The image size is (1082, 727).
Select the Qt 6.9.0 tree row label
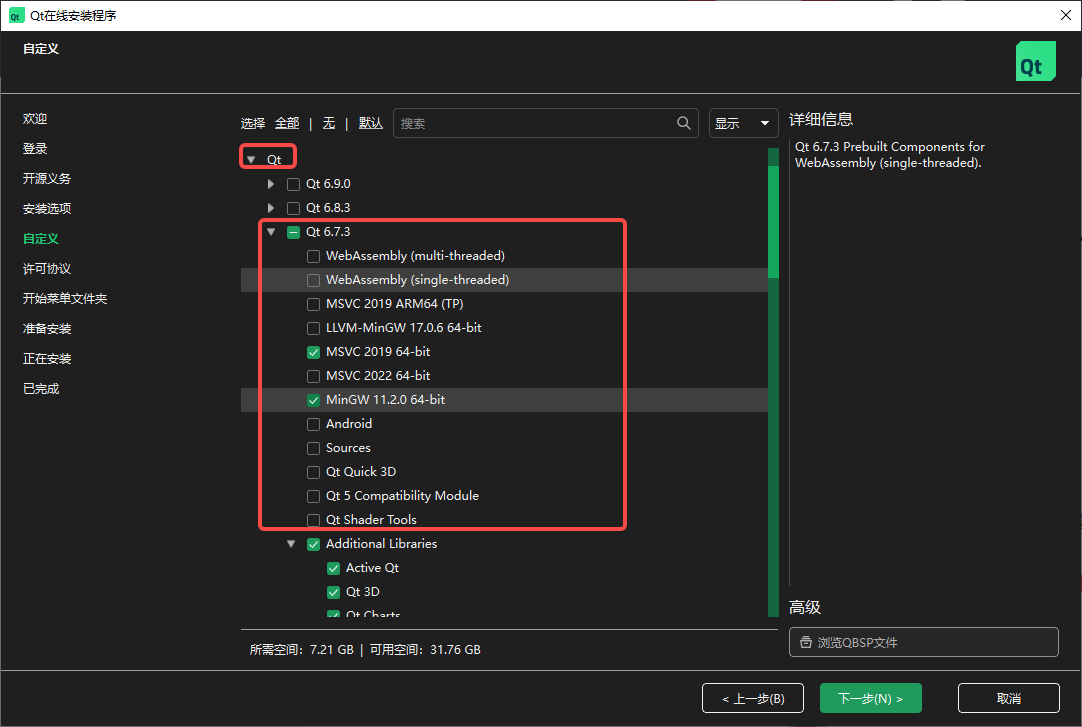pos(328,184)
